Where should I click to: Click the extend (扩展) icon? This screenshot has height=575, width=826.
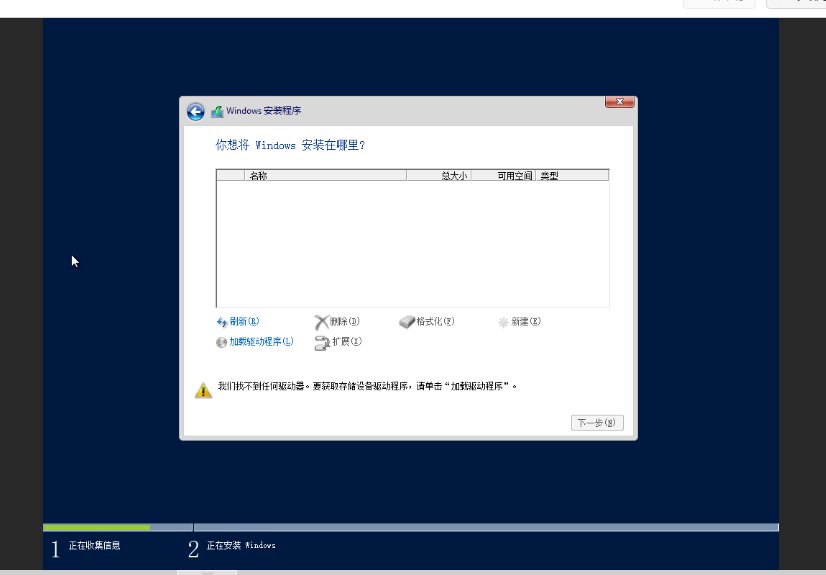(322, 343)
